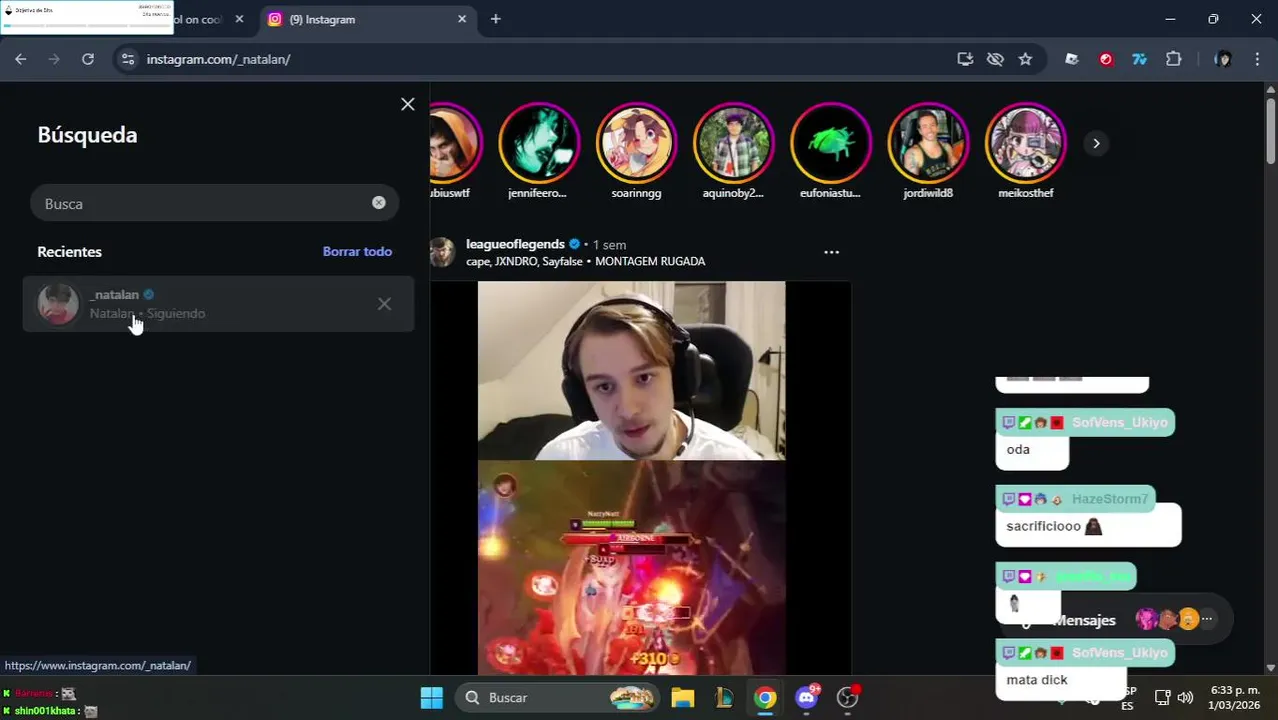Screen dimensions: 1278x720
Task: View soarinngg story
Action: click(636, 143)
